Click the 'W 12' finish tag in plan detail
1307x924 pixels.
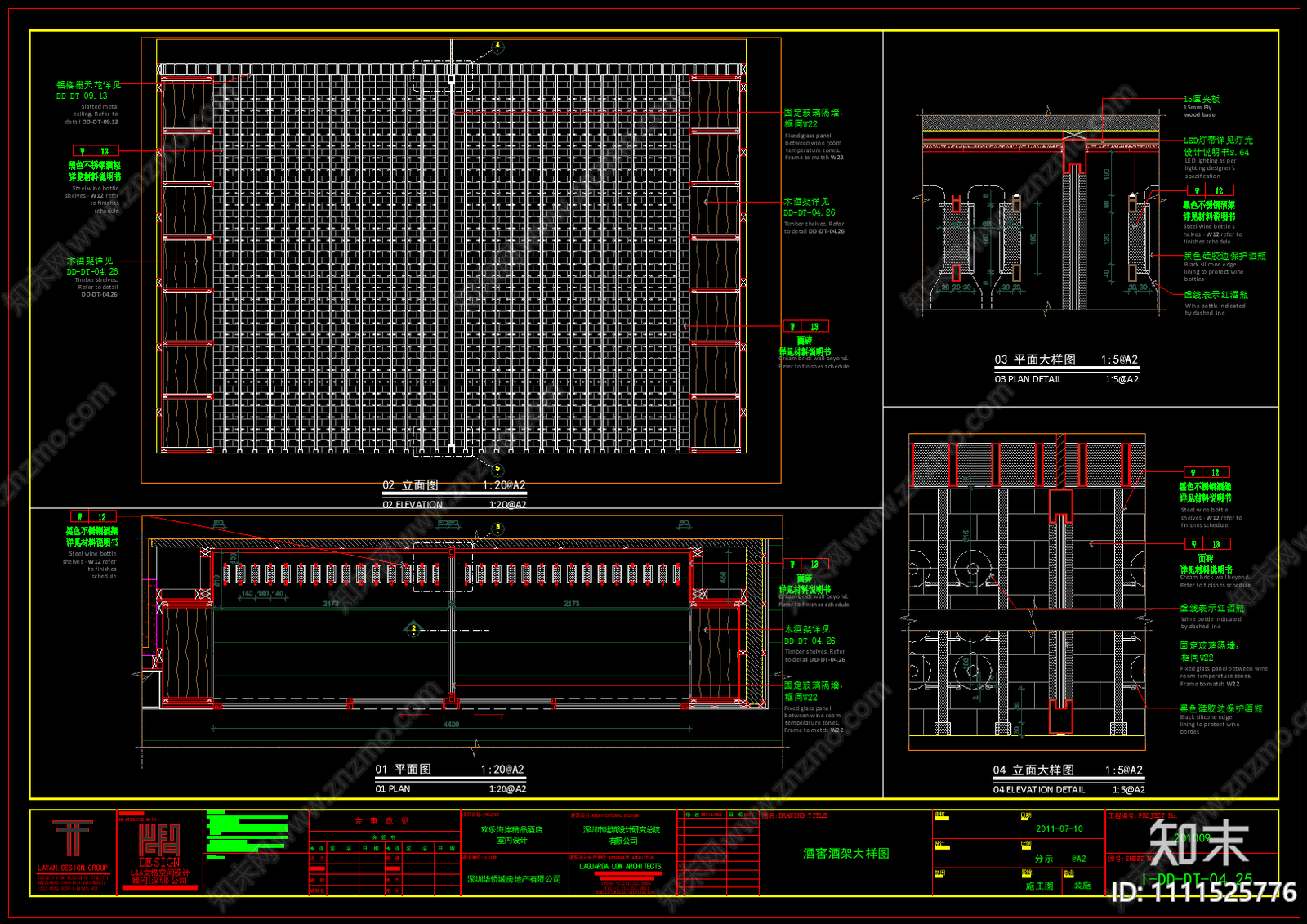1210,191
